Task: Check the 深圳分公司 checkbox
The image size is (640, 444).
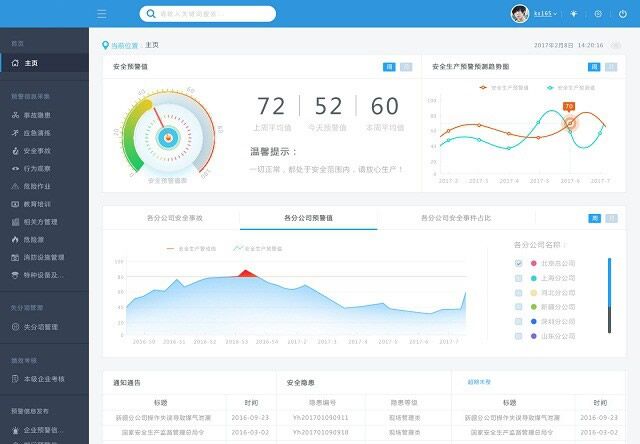Action: (518, 322)
